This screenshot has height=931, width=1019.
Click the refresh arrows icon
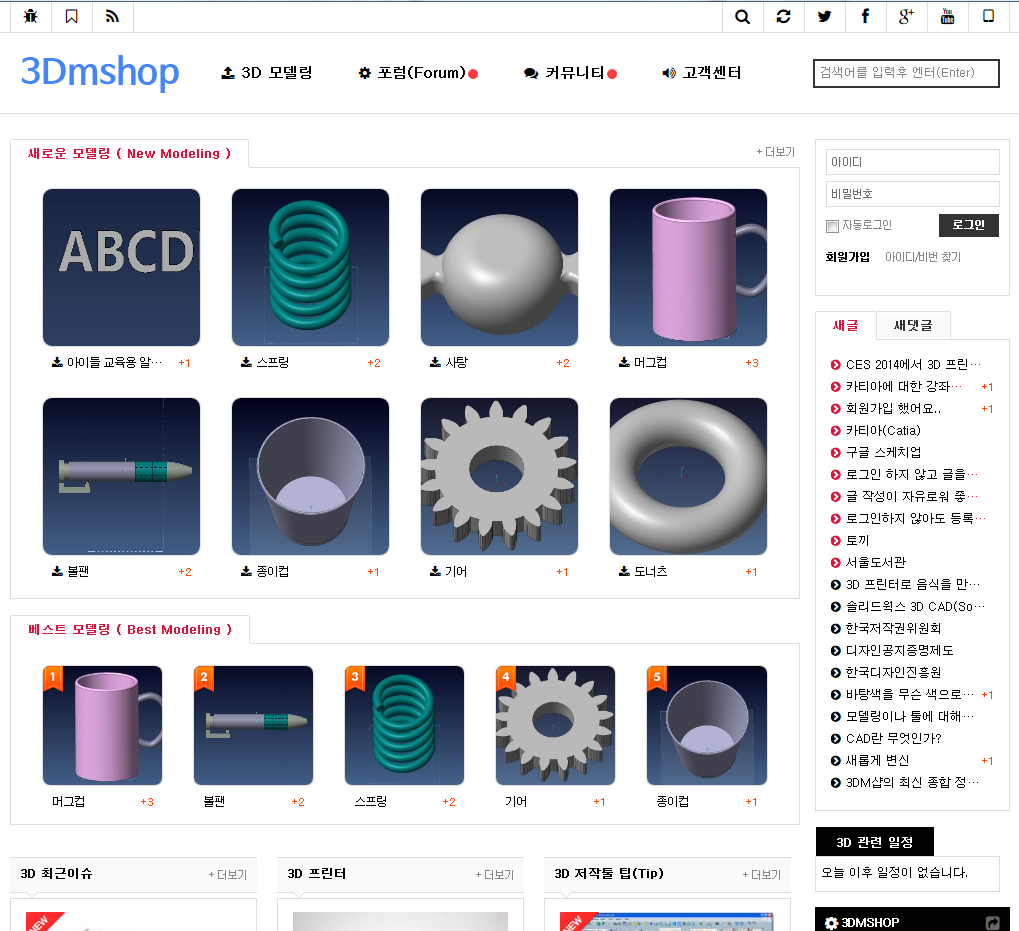(x=783, y=16)
